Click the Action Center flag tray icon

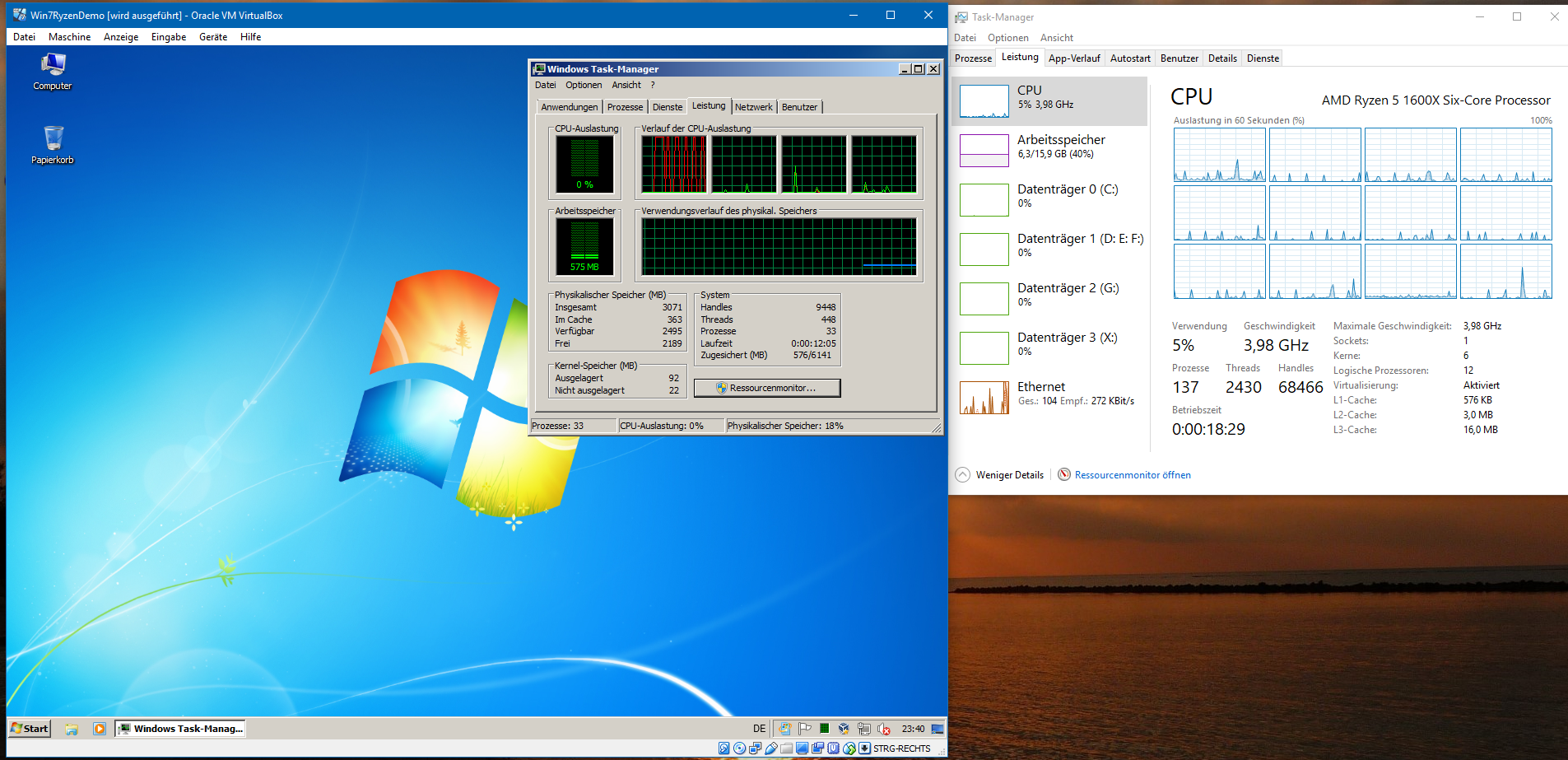[805, 729]
